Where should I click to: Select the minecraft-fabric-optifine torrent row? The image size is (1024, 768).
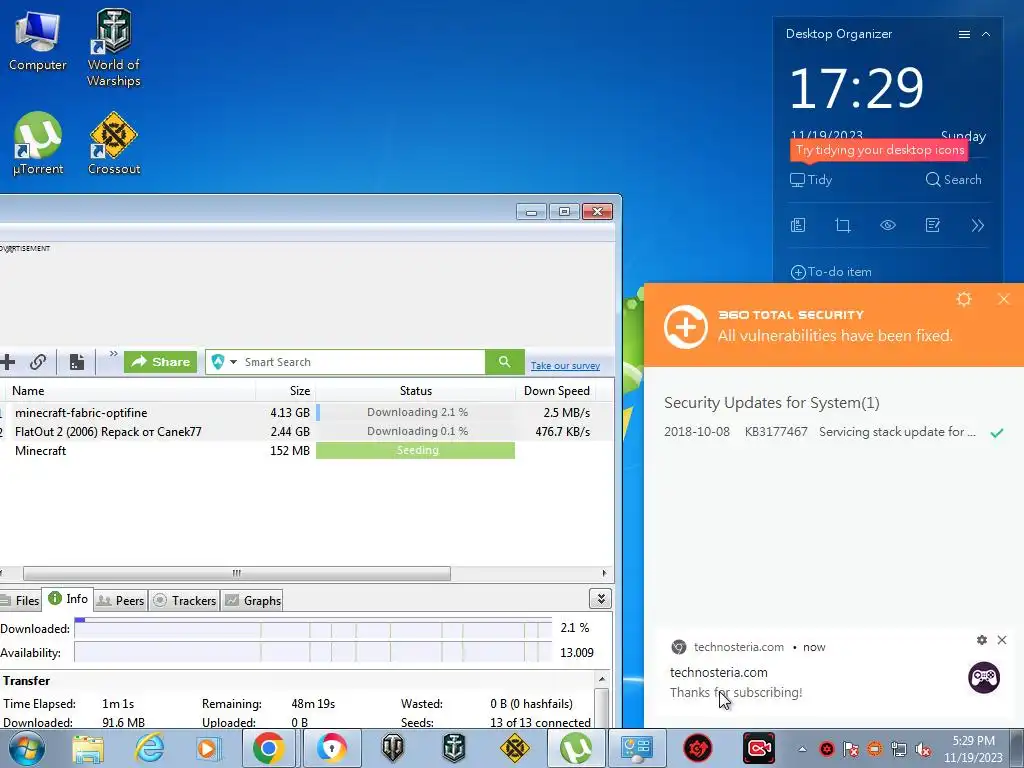point(307,413)
